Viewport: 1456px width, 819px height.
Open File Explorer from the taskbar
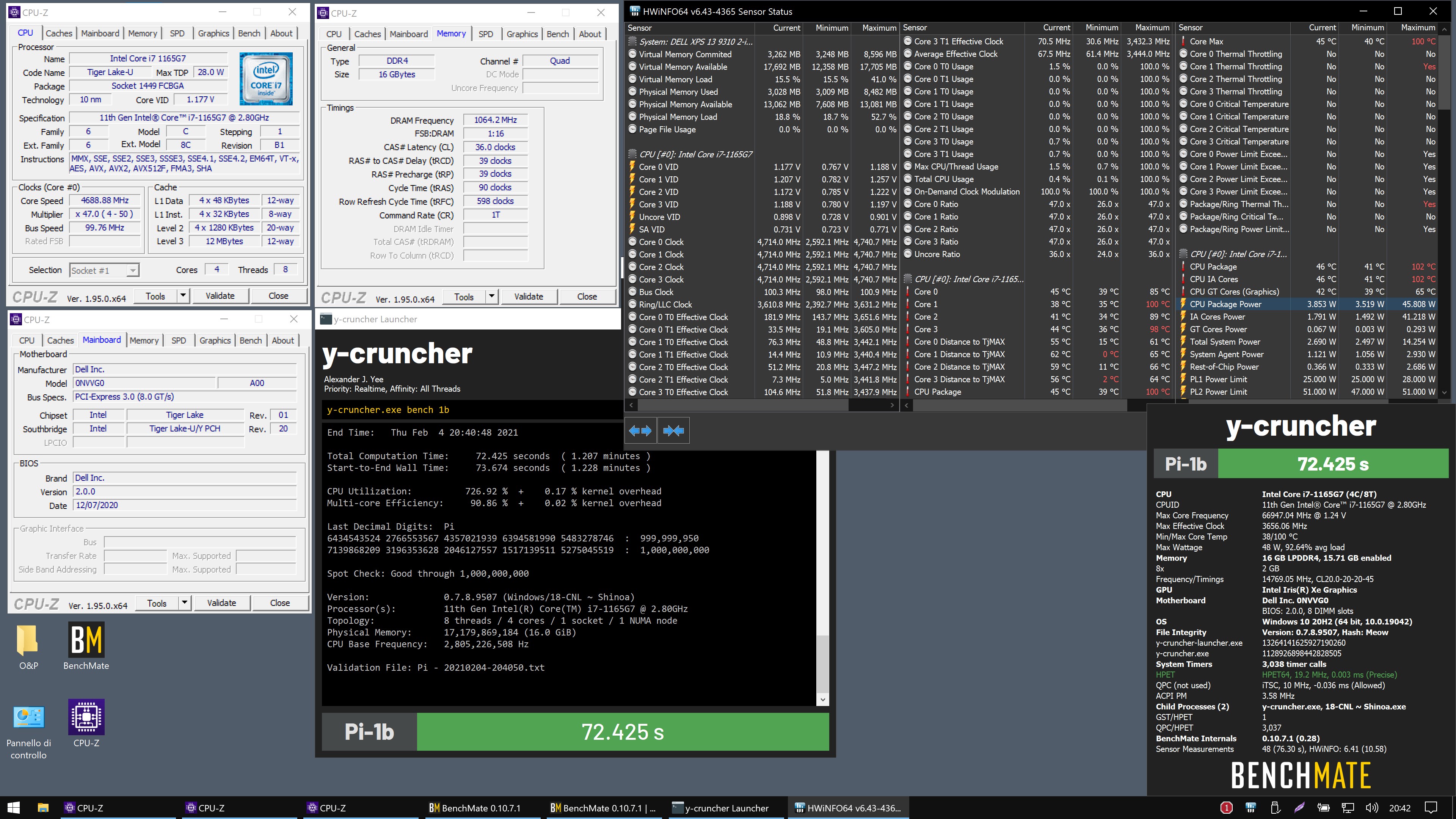point(43,808)
